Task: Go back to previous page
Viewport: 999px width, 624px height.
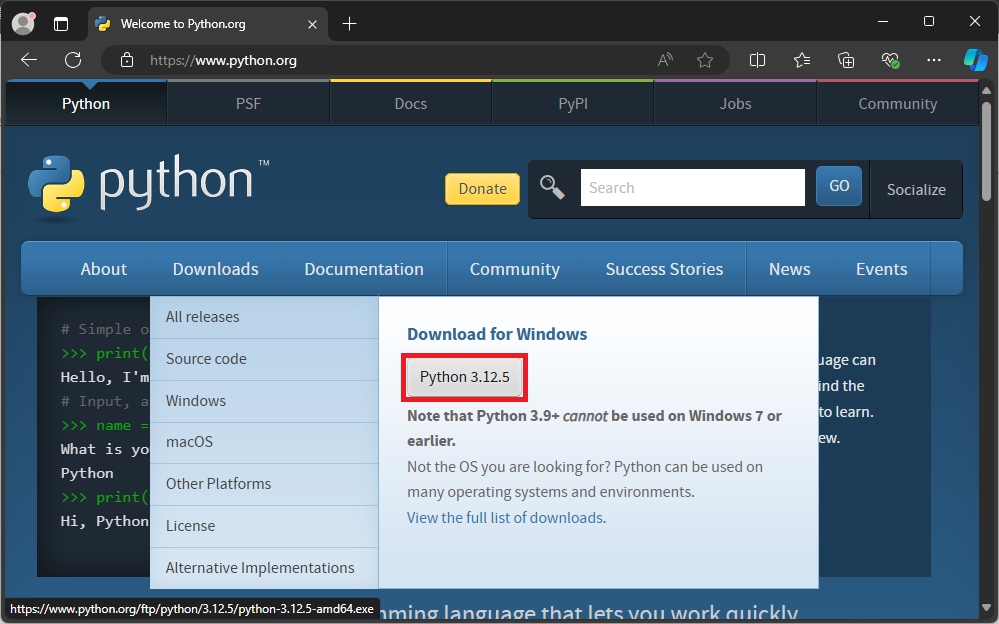Action: (29, 60)
